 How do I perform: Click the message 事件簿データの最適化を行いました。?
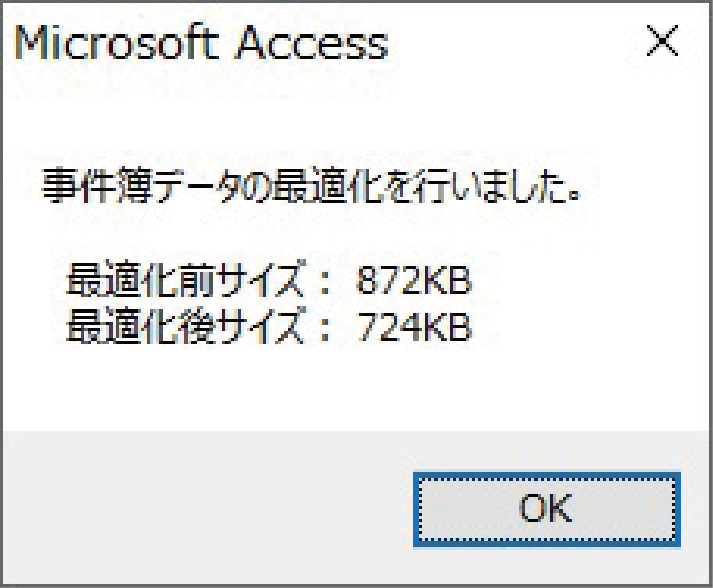[x=312, y=188]
